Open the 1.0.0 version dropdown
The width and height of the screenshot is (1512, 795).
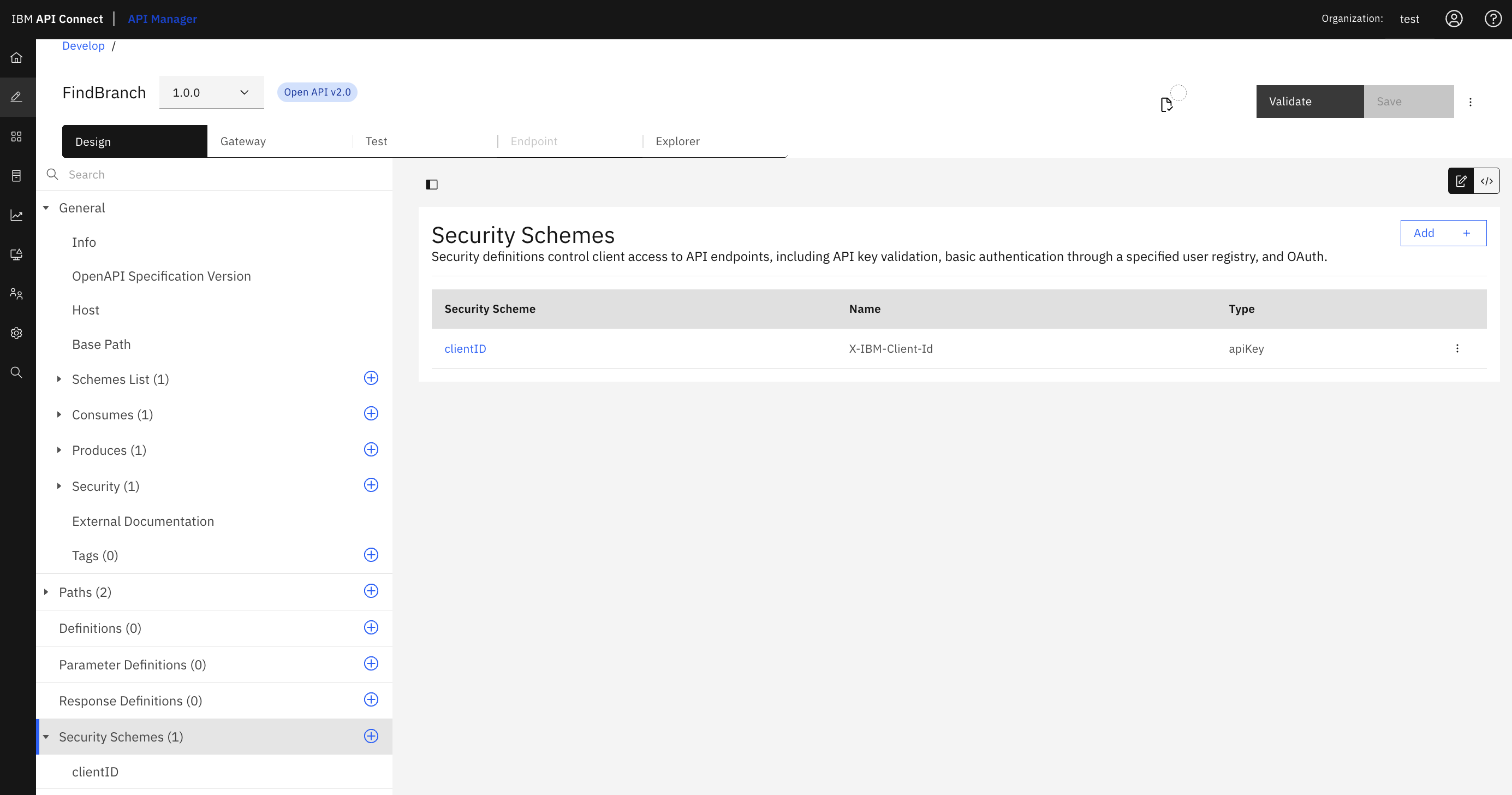point(211,92)
